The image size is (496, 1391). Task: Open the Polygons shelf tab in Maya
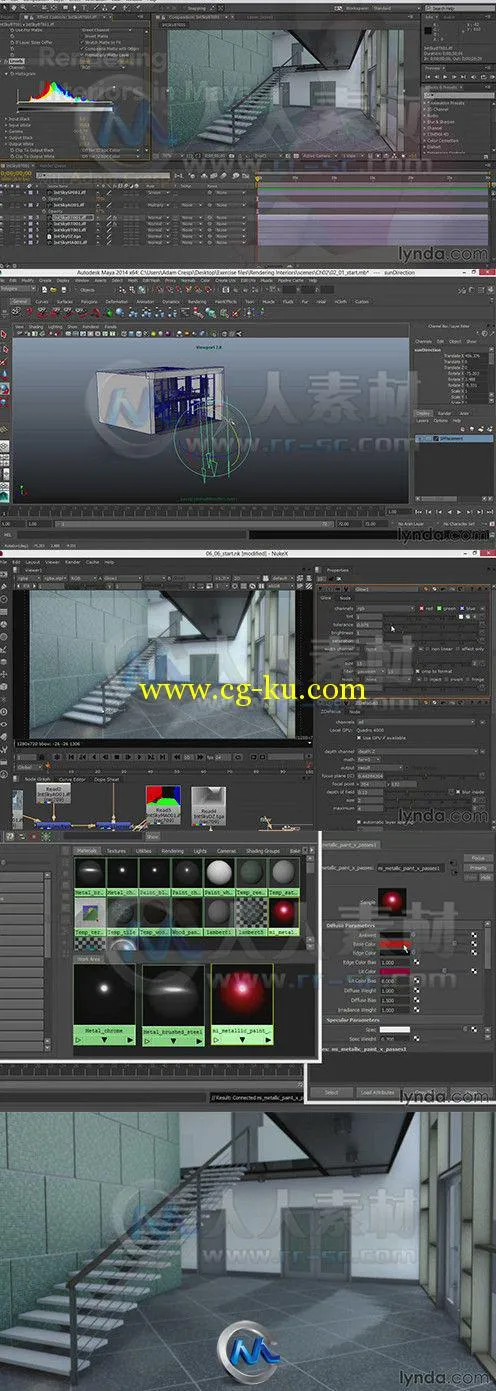(x=87, y=299)
